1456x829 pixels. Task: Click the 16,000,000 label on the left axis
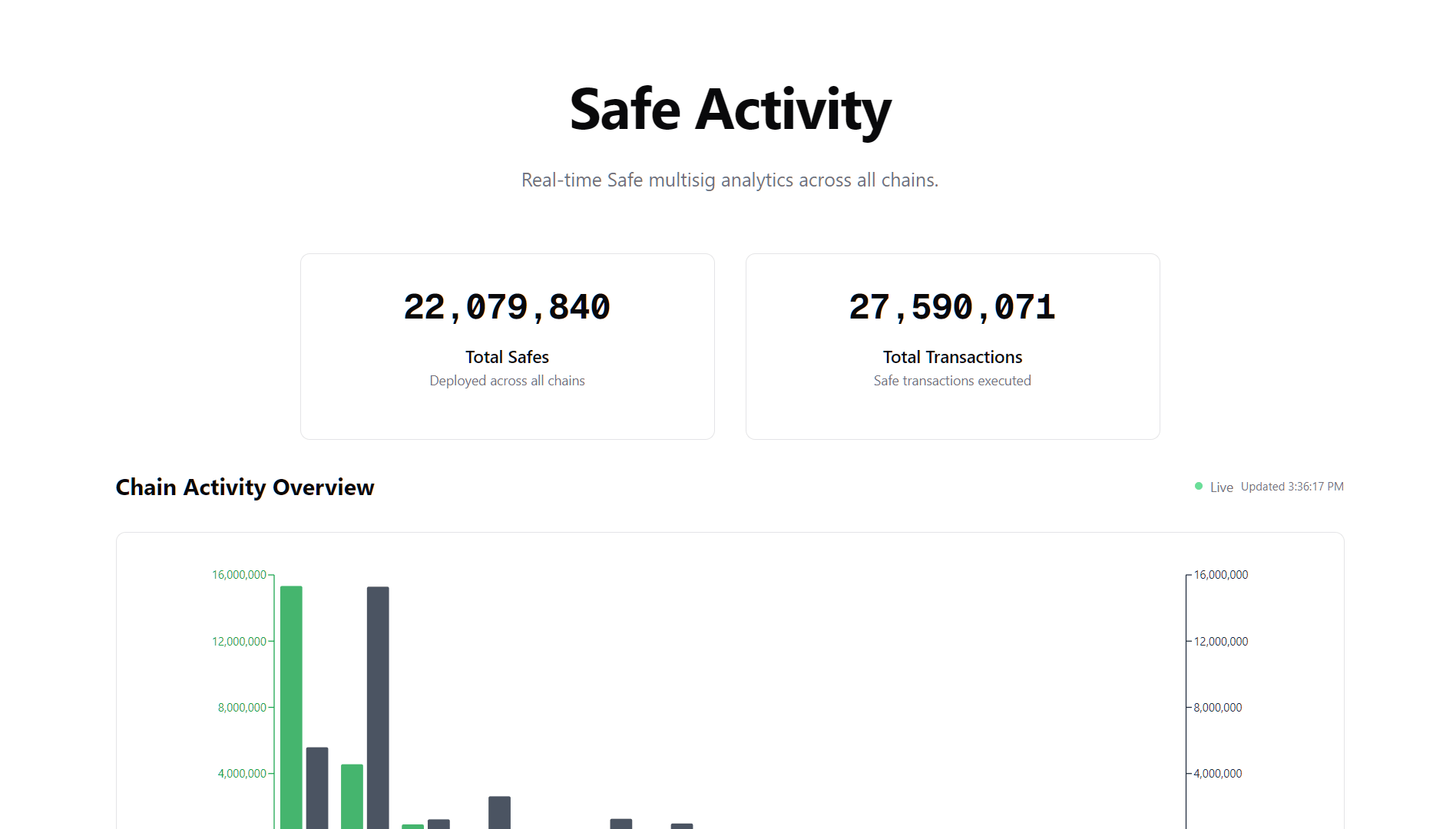(x=238, y=574)
